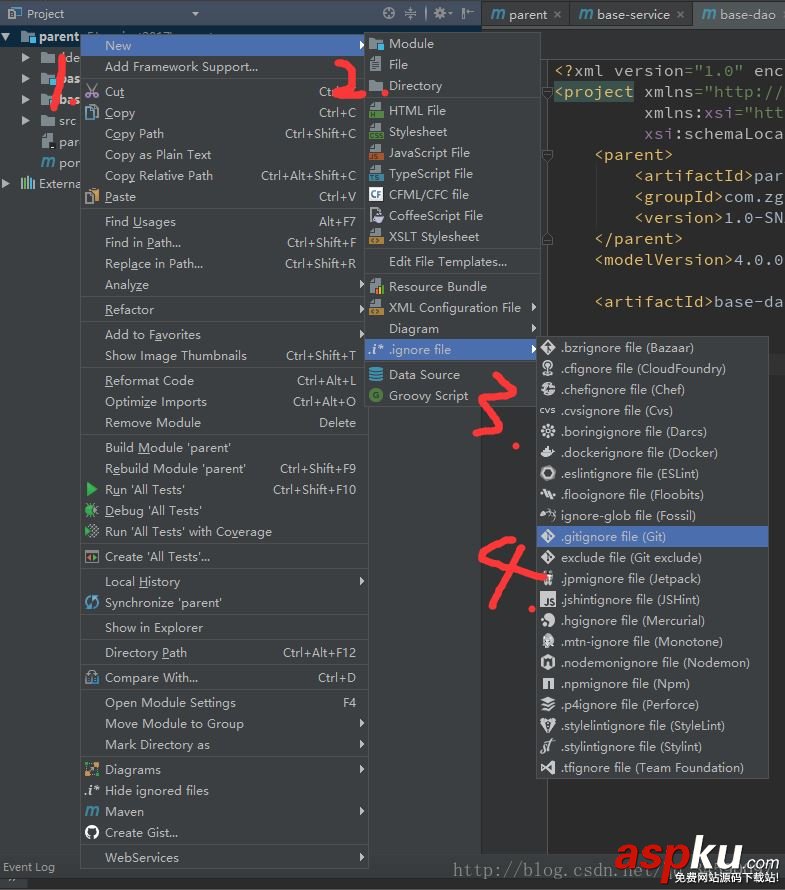
Task: Click the .bzrignore file (Bazaar) entry
Action: pos(652,347)
